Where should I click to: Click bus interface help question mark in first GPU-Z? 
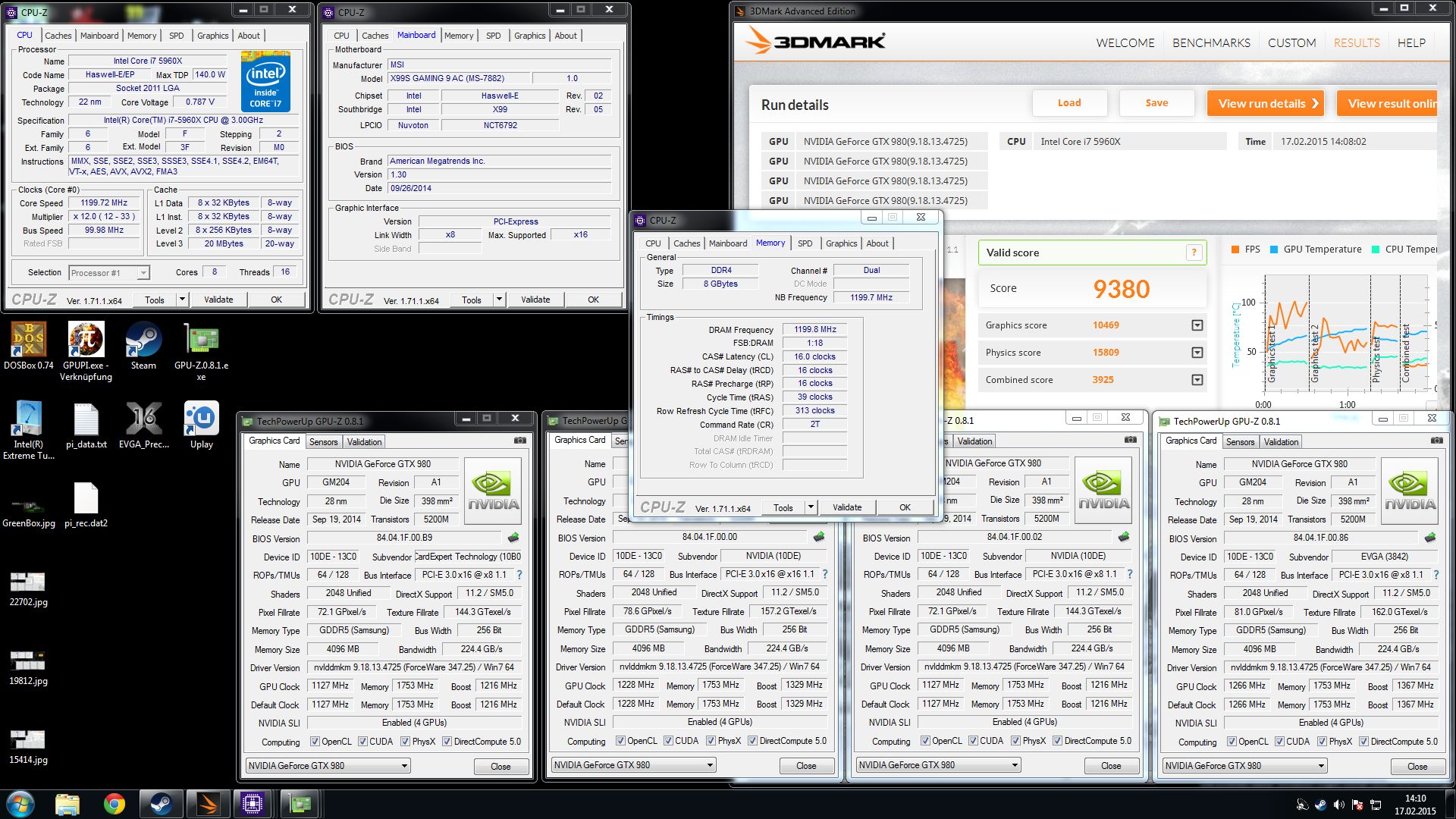click(x=519, y=575)
